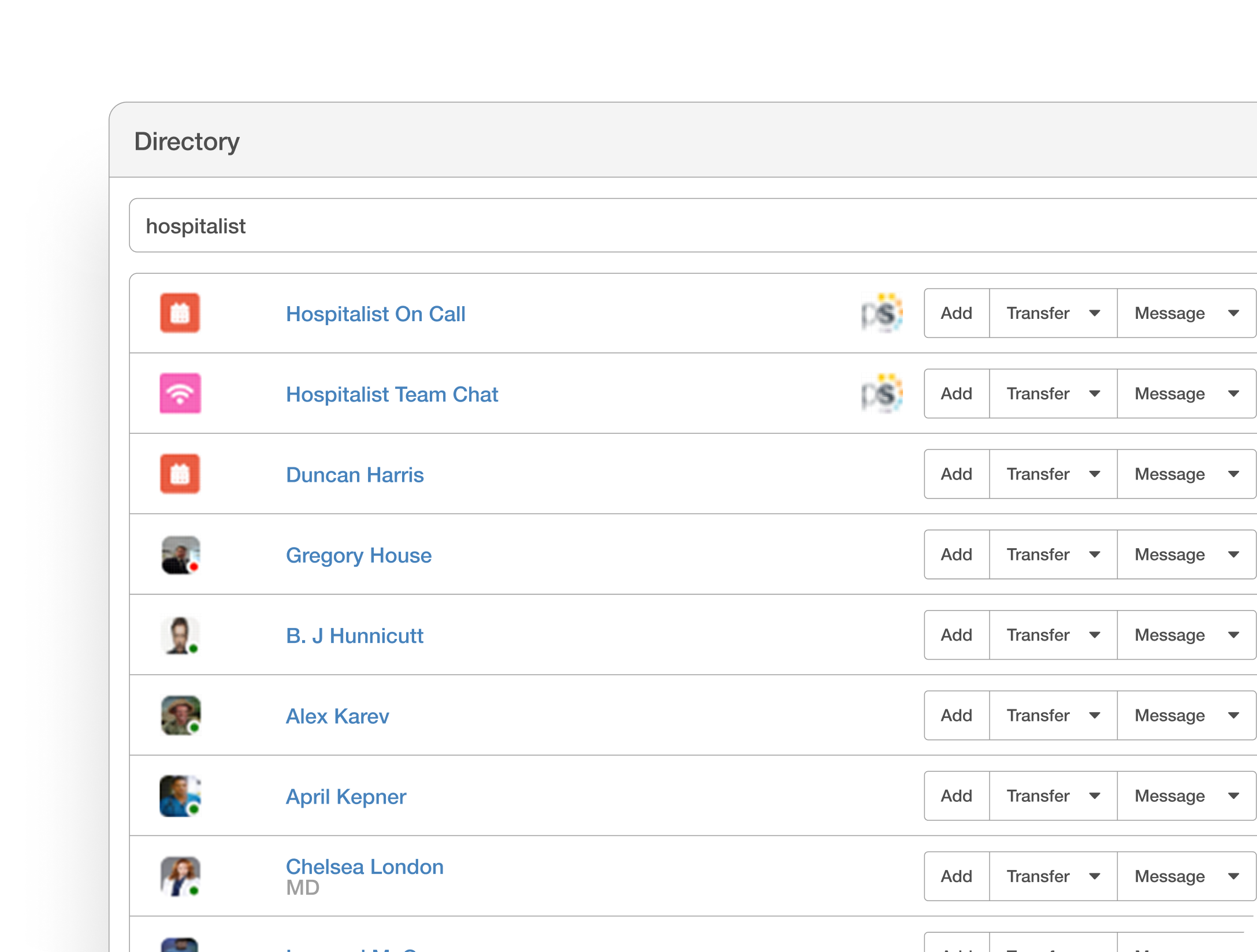Open Chelsea London contact

coord(365,867)
